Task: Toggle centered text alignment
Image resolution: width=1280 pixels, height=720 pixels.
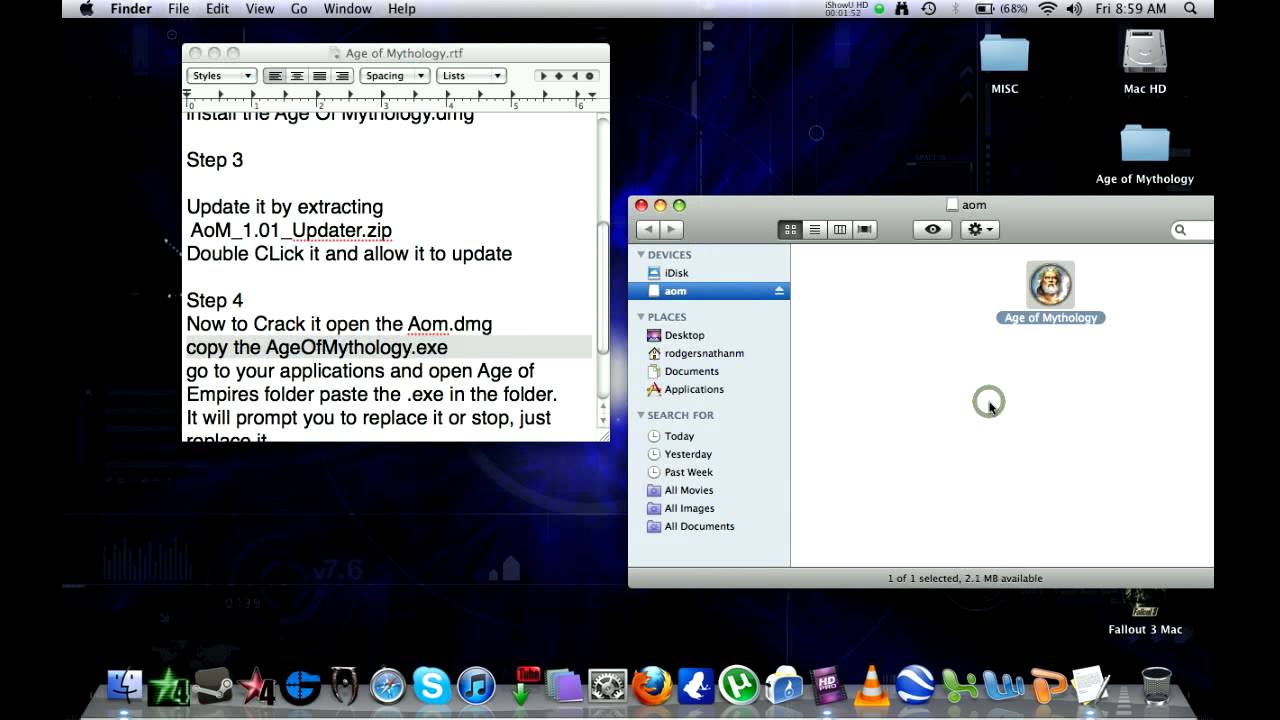Action: click(297, 75)
